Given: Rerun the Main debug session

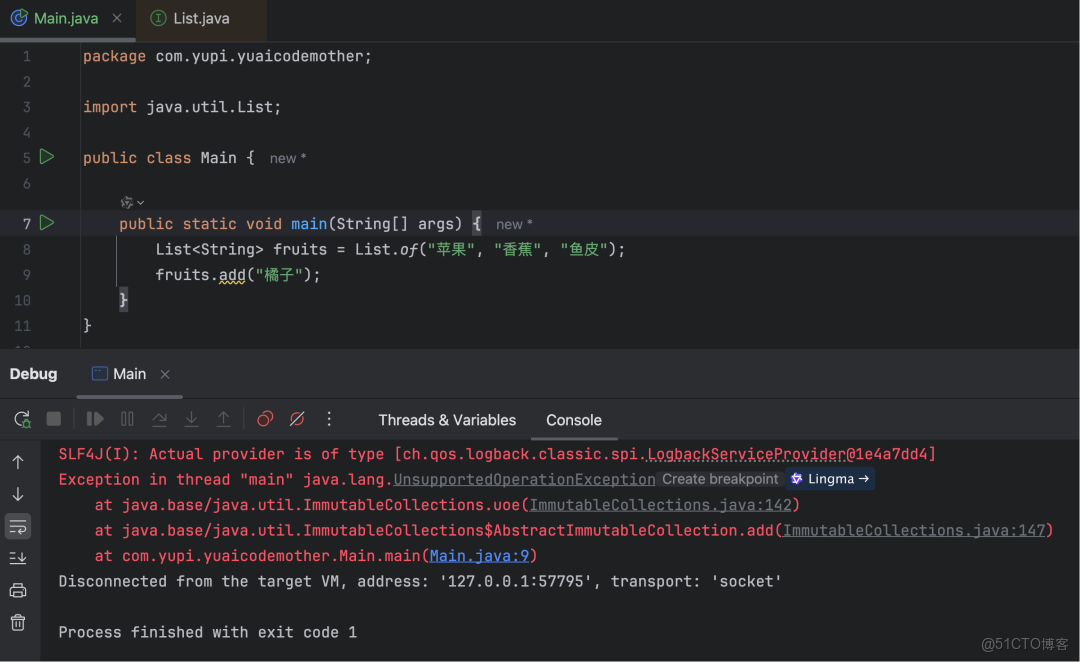Looking at the screenshot, I should pyautogui.click(x=21, y=419).
